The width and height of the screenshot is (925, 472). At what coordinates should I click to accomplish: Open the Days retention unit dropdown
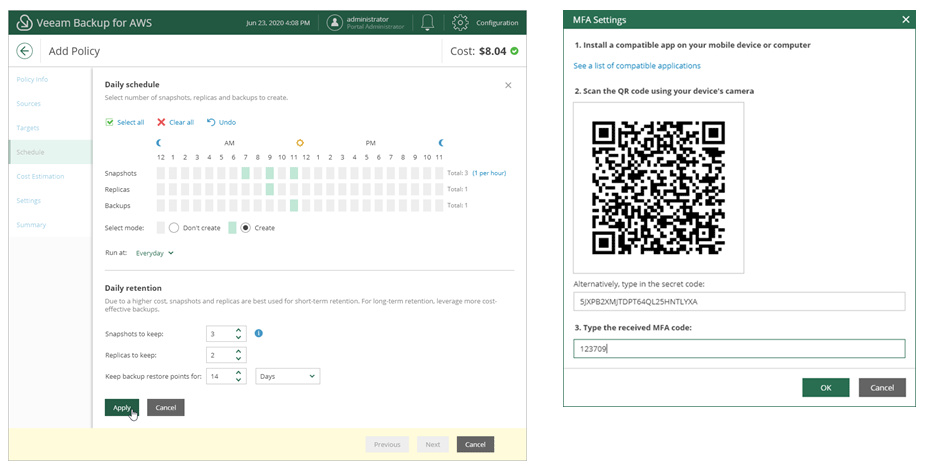click(x=288, y=376)
